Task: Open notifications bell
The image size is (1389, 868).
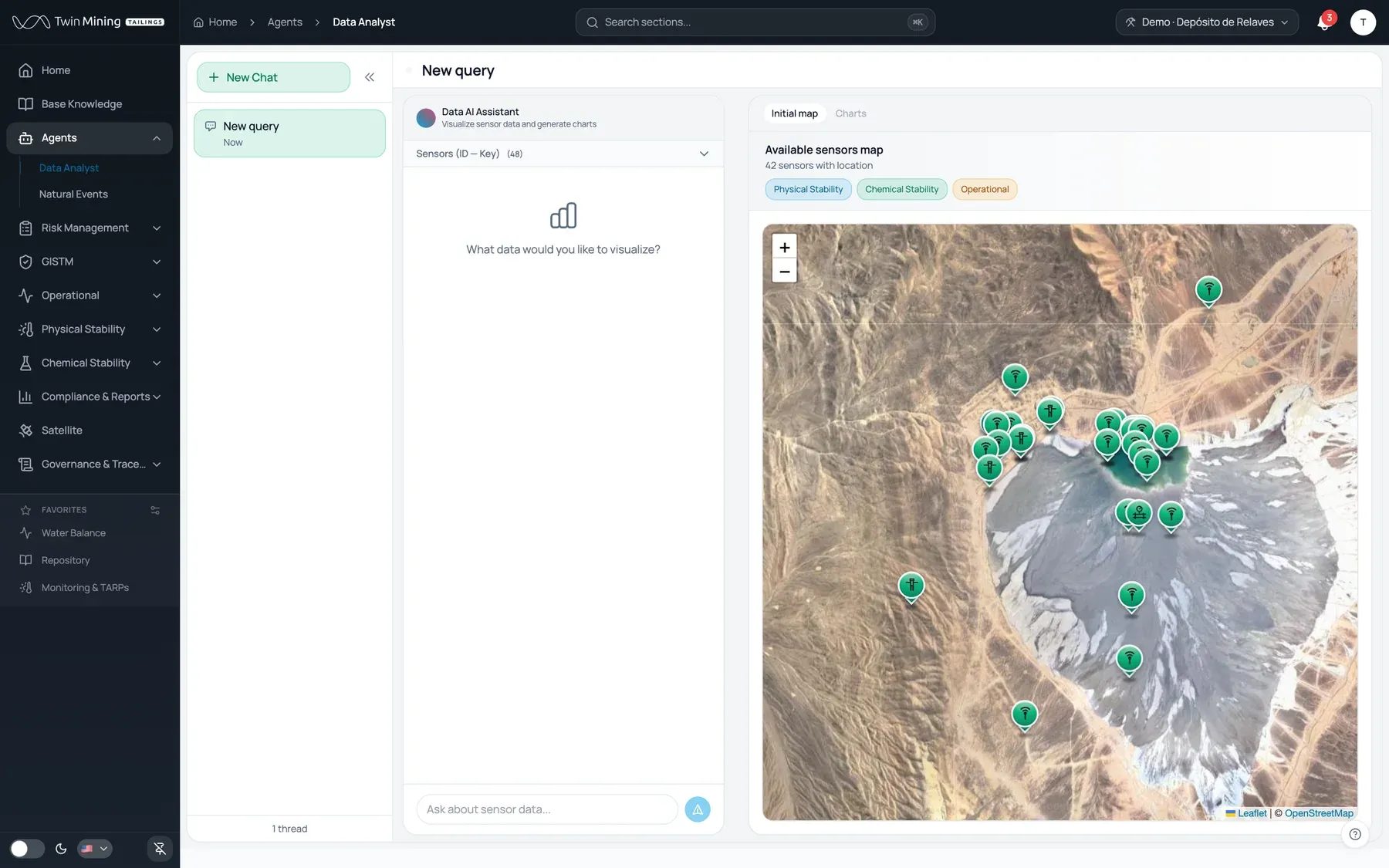Action: click(x=1324, y=22)
